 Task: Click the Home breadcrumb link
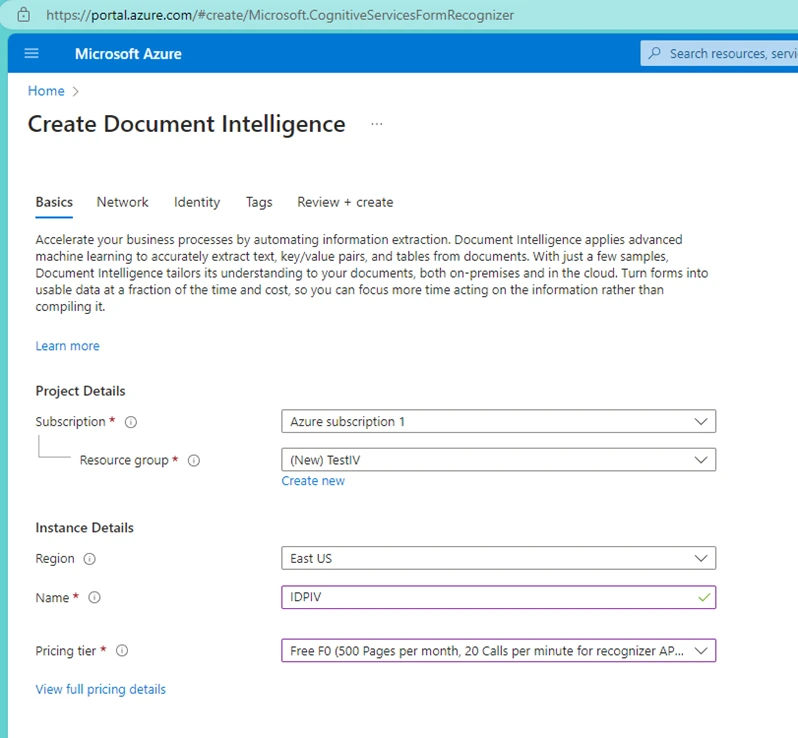46,91
